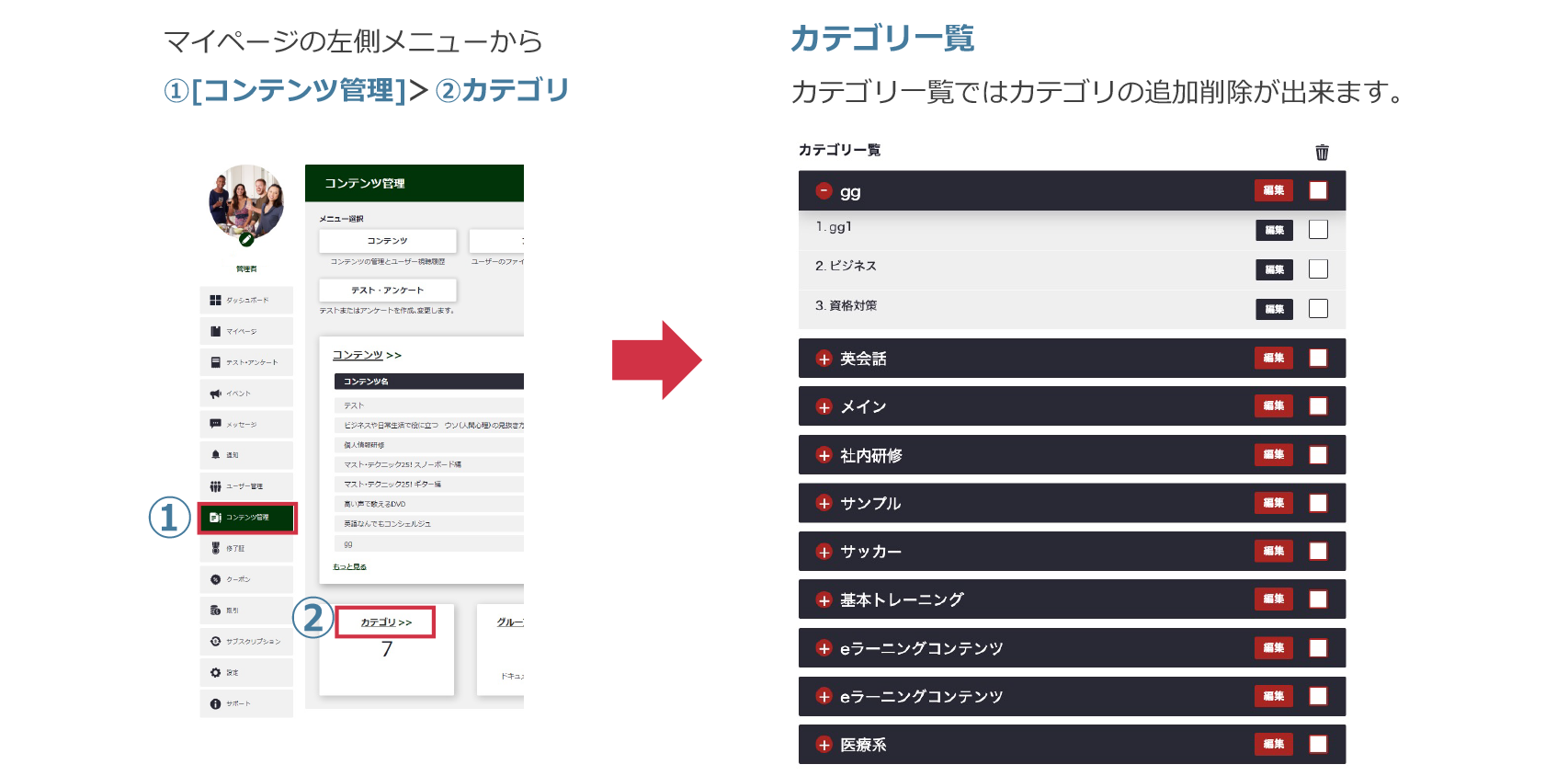Viewport: 1568px width, 776px height.
Task: Click the コンテンツ menu selection button
Action: [x=388, y=241]
